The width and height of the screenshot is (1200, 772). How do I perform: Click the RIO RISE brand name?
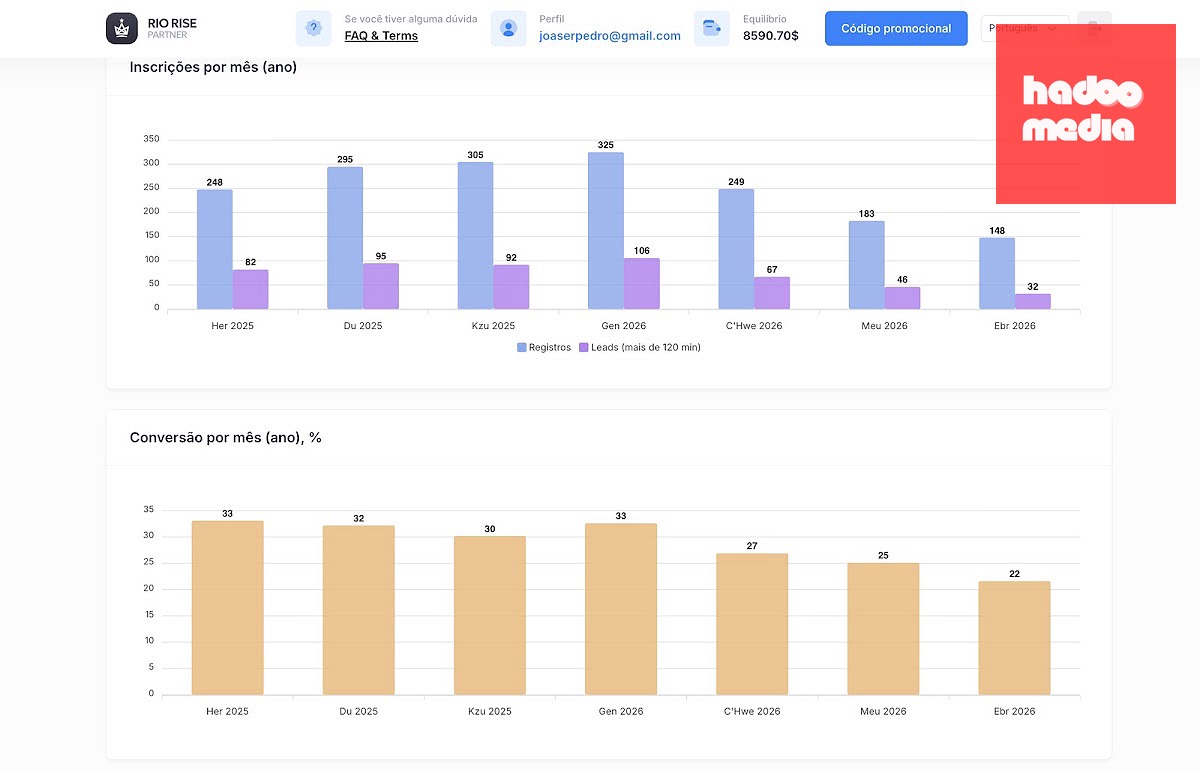click(172, 23)
